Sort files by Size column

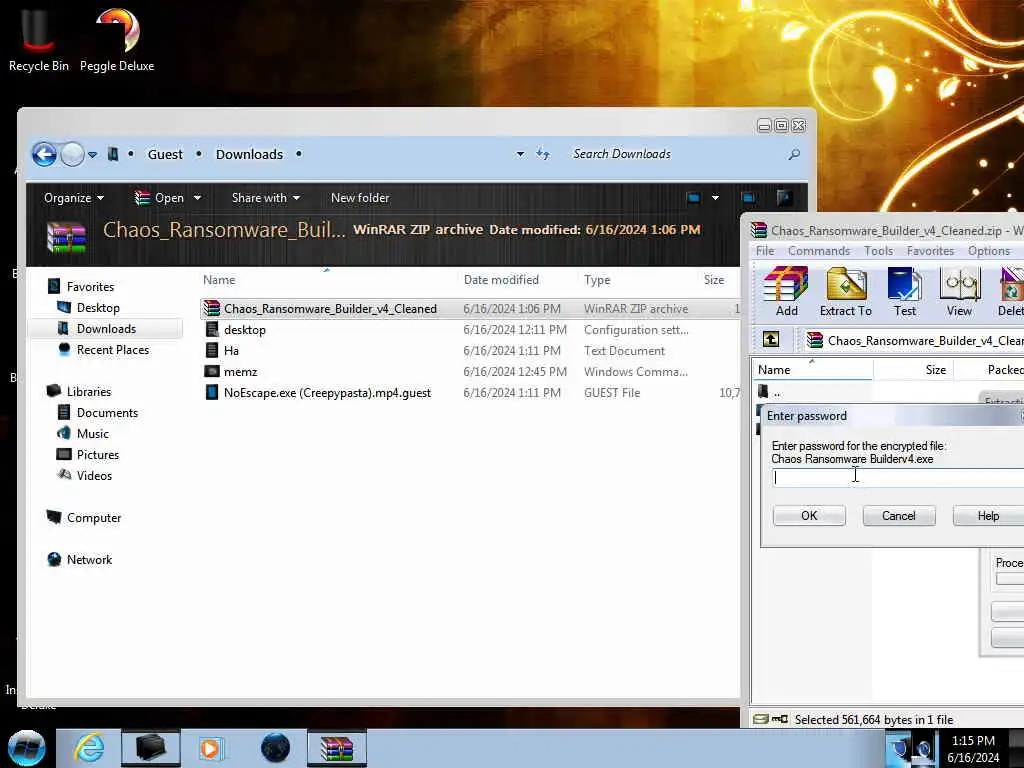coord(714,280)
